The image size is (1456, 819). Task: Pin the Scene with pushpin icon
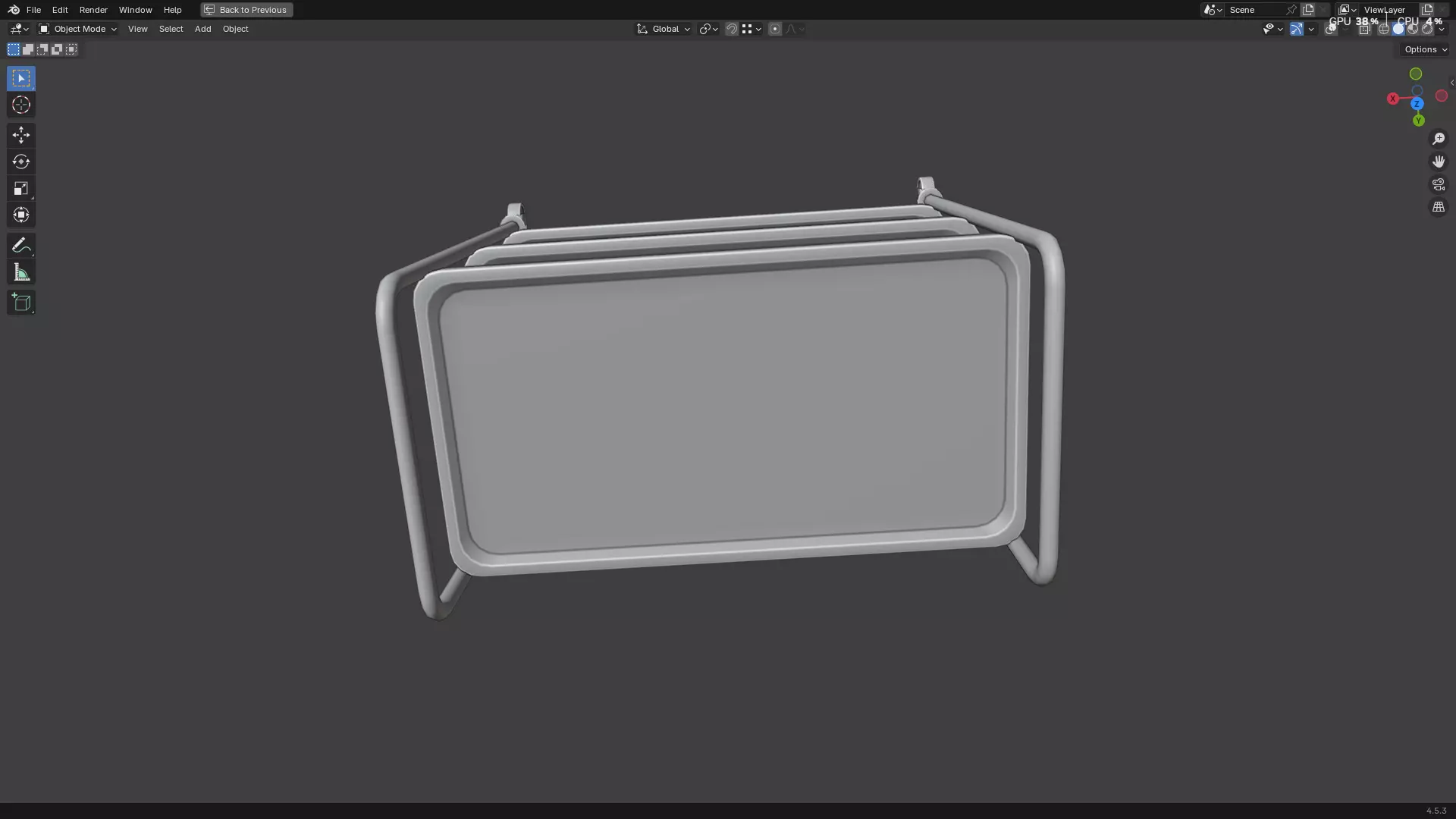tap(1291, 10)
